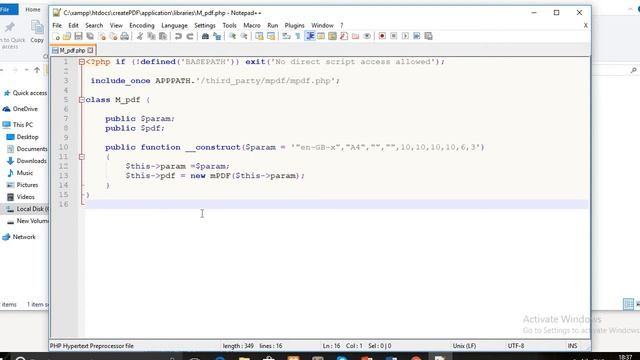Click the UTF-8 encoding status entry
This screenshot has width=640, height=360.
516,346
